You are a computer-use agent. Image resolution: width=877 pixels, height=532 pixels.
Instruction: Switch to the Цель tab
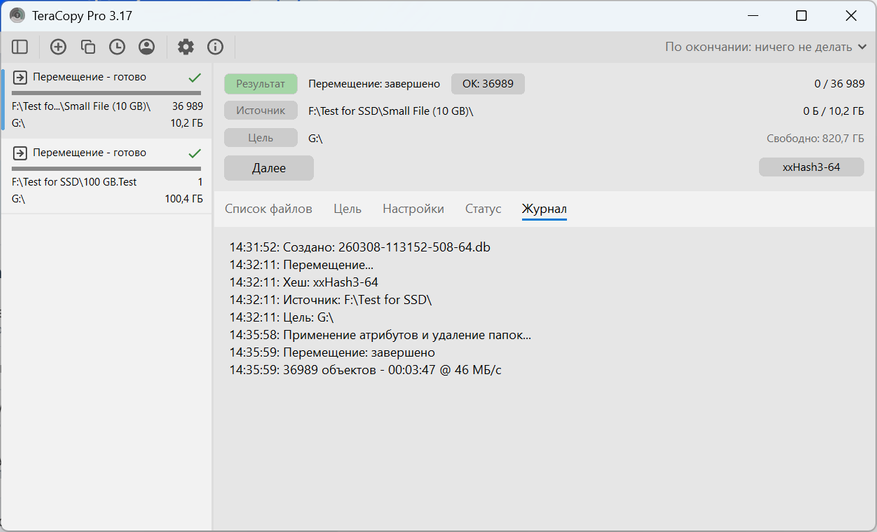[347, 209]
